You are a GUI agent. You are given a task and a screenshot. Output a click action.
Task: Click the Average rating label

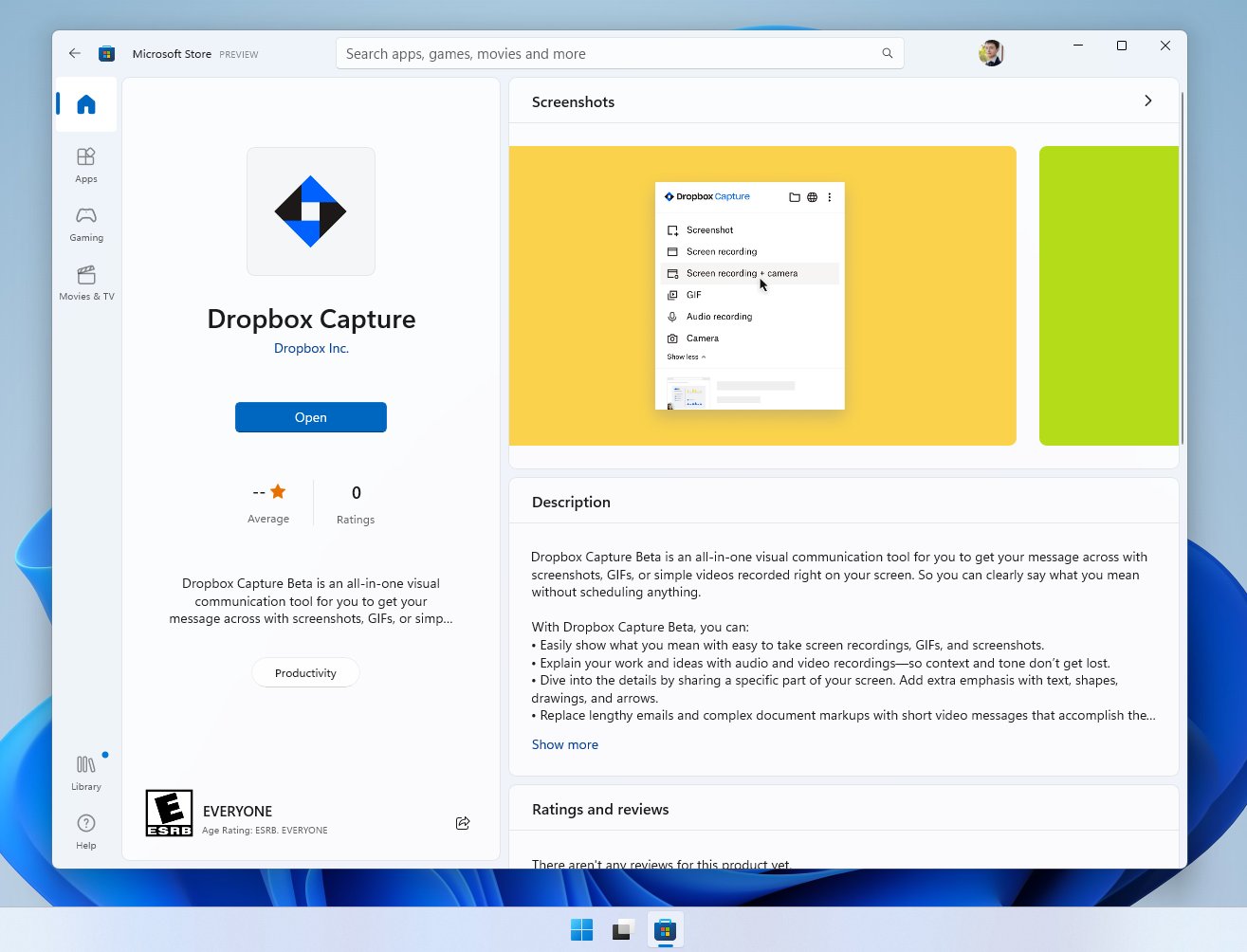(268, 519)
